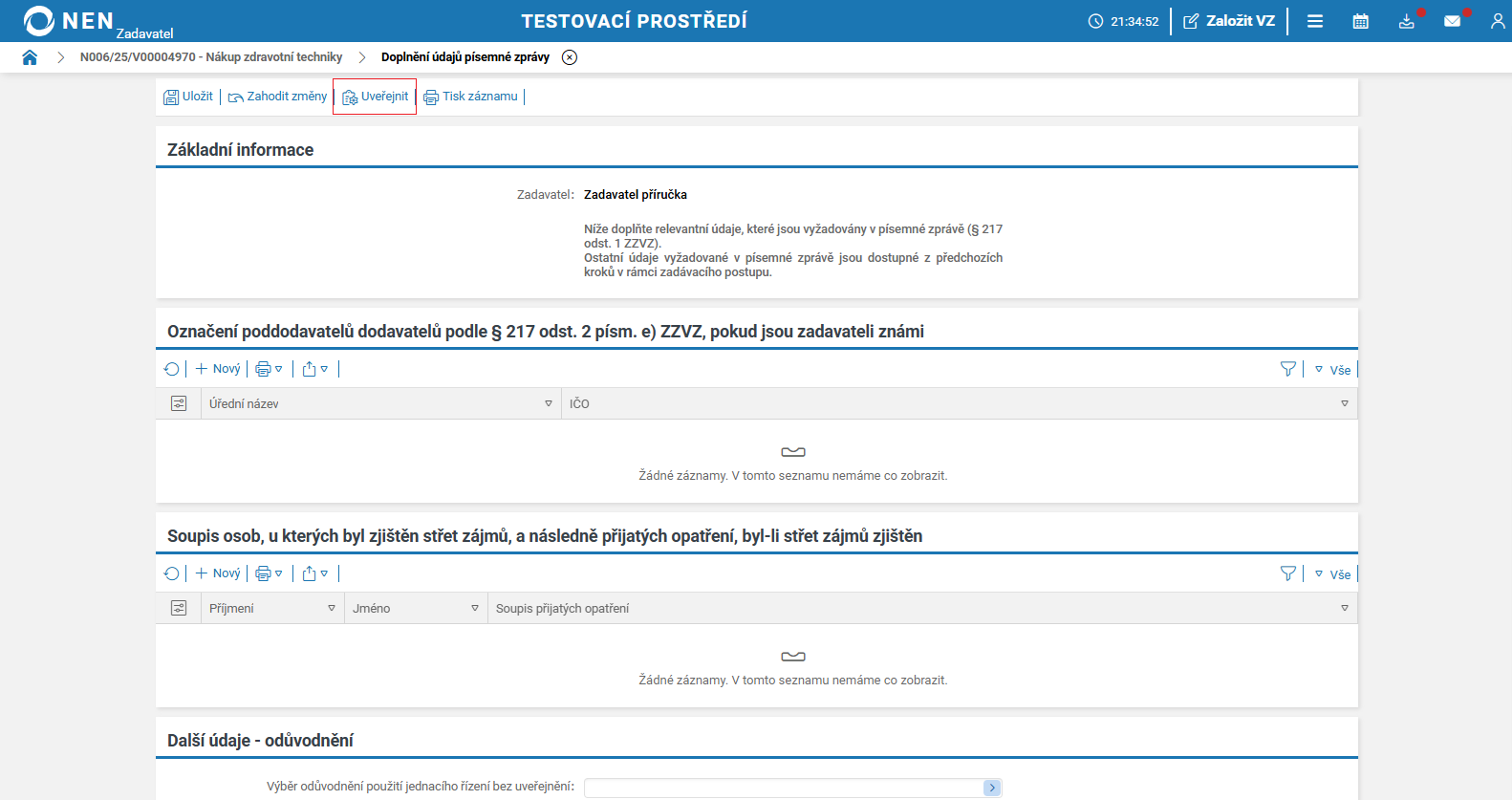Open the Vše filter dropdown in poddodavatelů section

[1333, 370]
